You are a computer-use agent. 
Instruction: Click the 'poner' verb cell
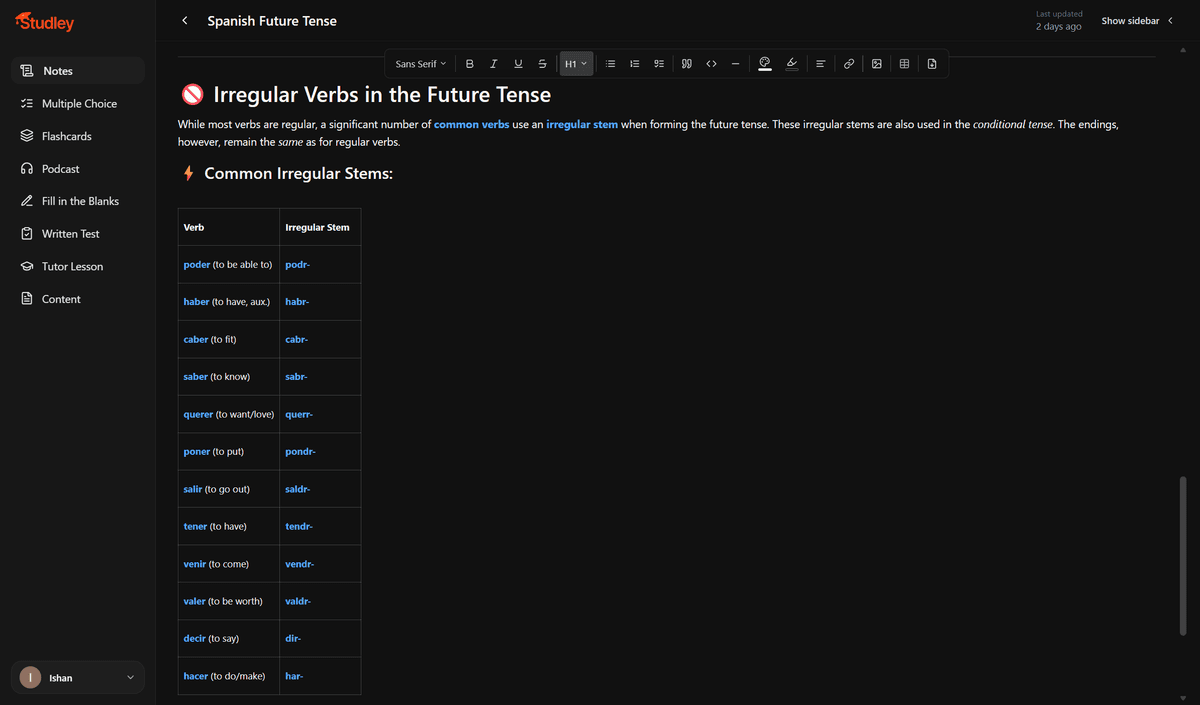pos(228,452)
